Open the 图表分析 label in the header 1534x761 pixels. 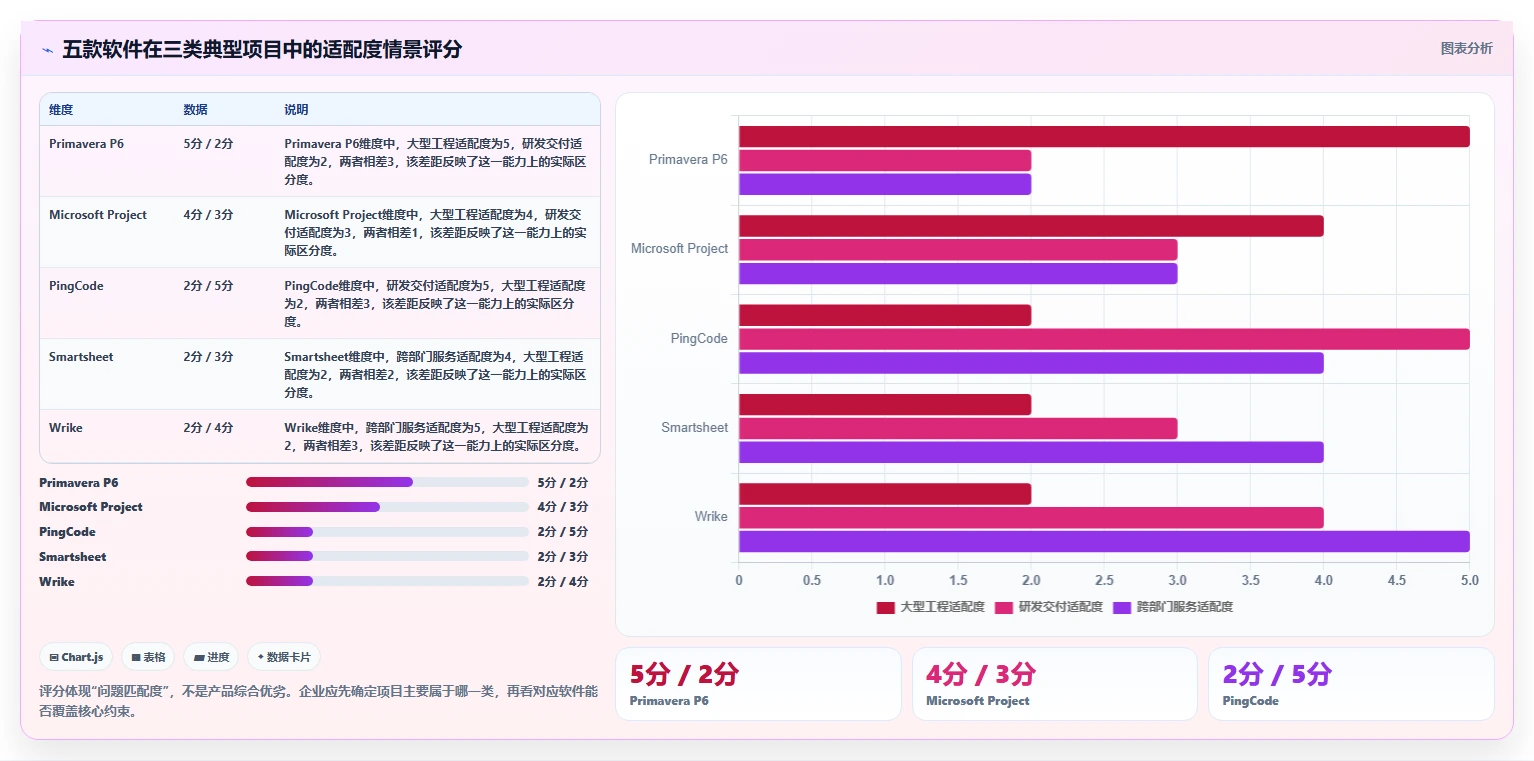point(1466,49)
